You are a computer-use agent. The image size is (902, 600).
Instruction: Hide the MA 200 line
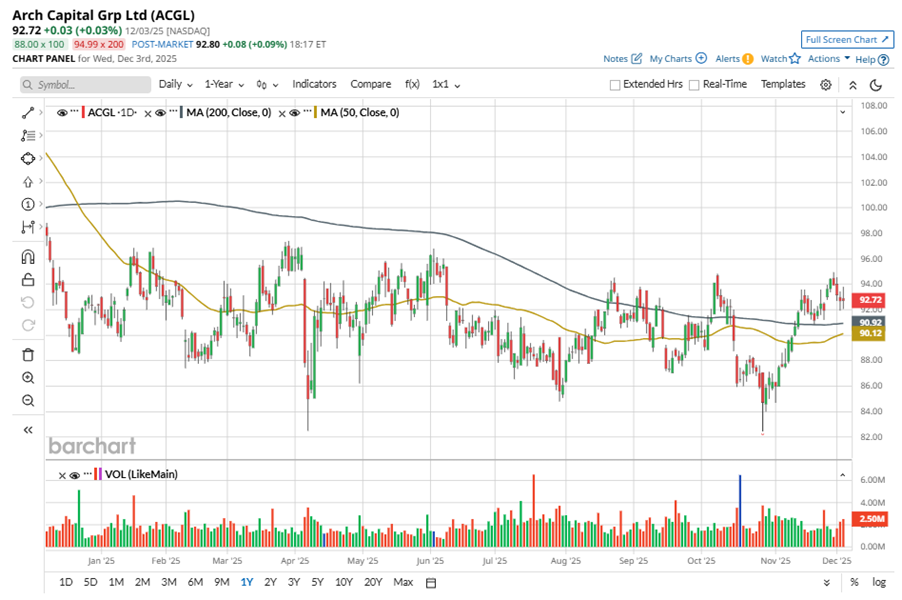(160, 113)
